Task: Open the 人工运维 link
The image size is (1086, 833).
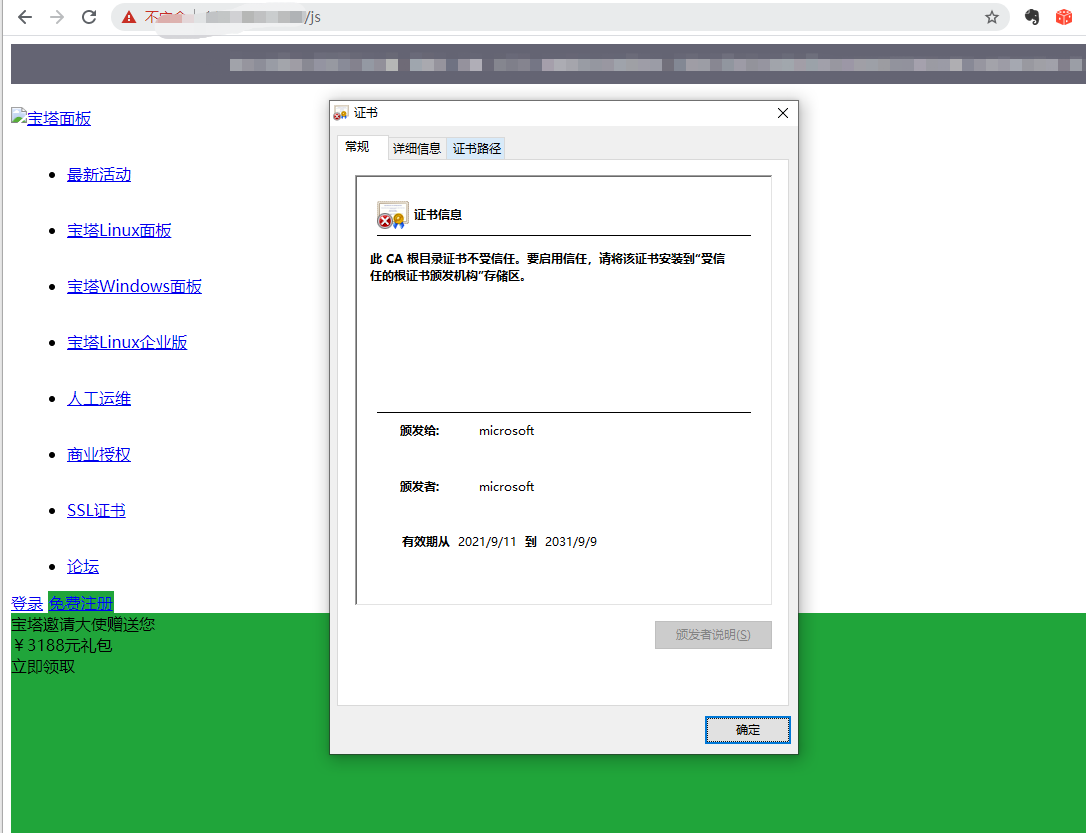Action: (99, 399)
